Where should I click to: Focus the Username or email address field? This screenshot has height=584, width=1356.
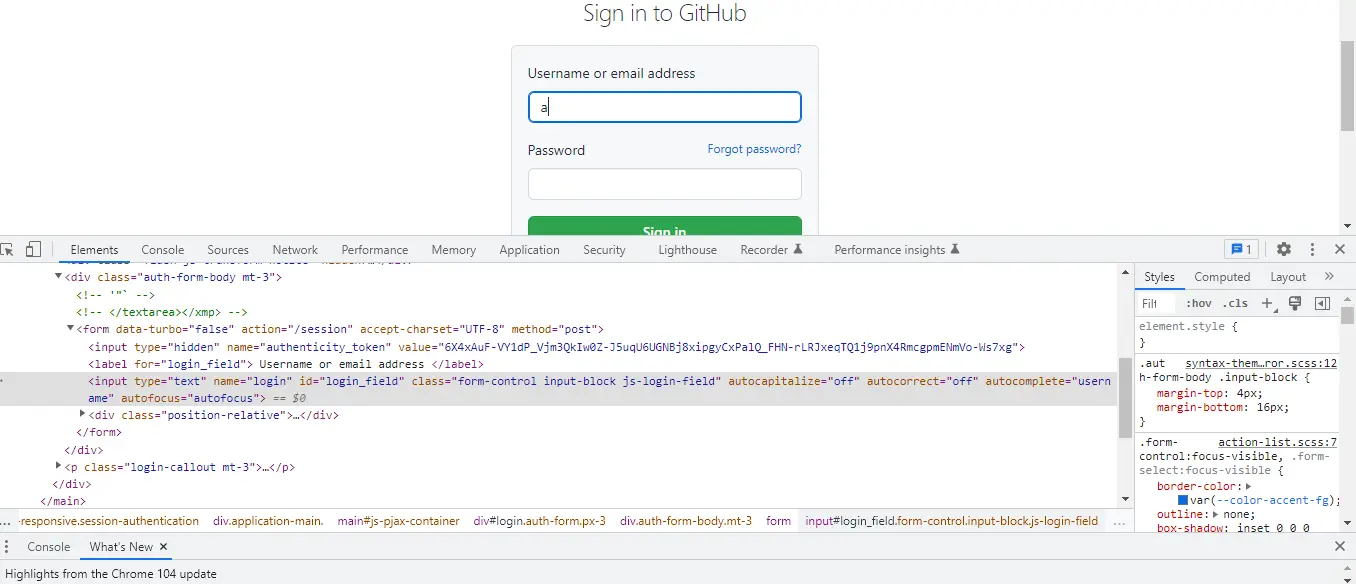[665, 107]
